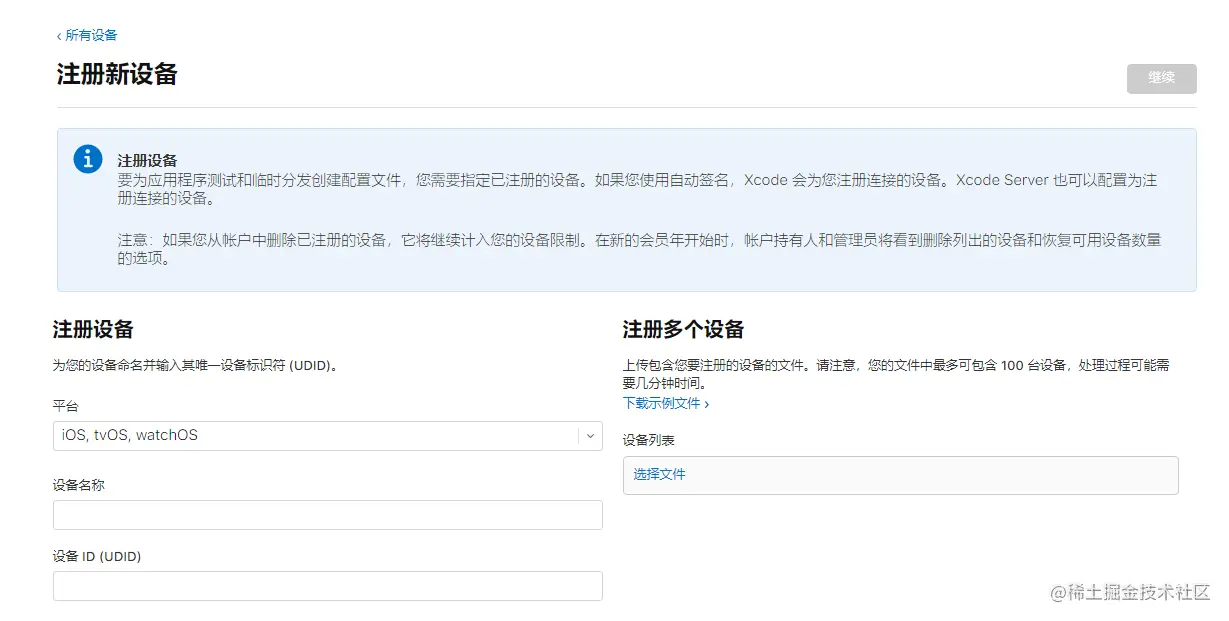Open the 平台 platform dropdown

(x=327, y=435)
